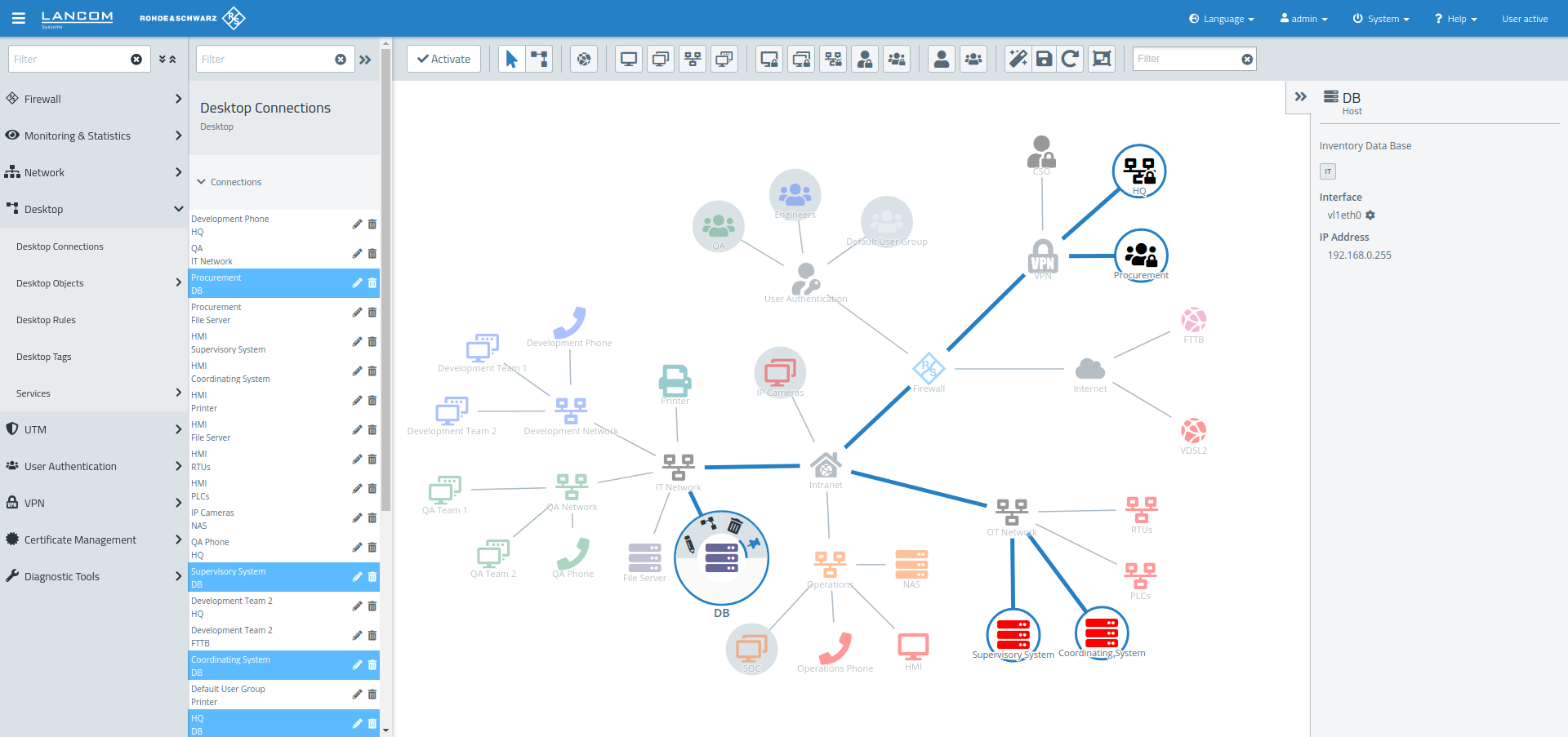Create a new Internet object from the toolbar
Screen dimensions: 1568x737
pyautogui.click(x=583, y=58)
